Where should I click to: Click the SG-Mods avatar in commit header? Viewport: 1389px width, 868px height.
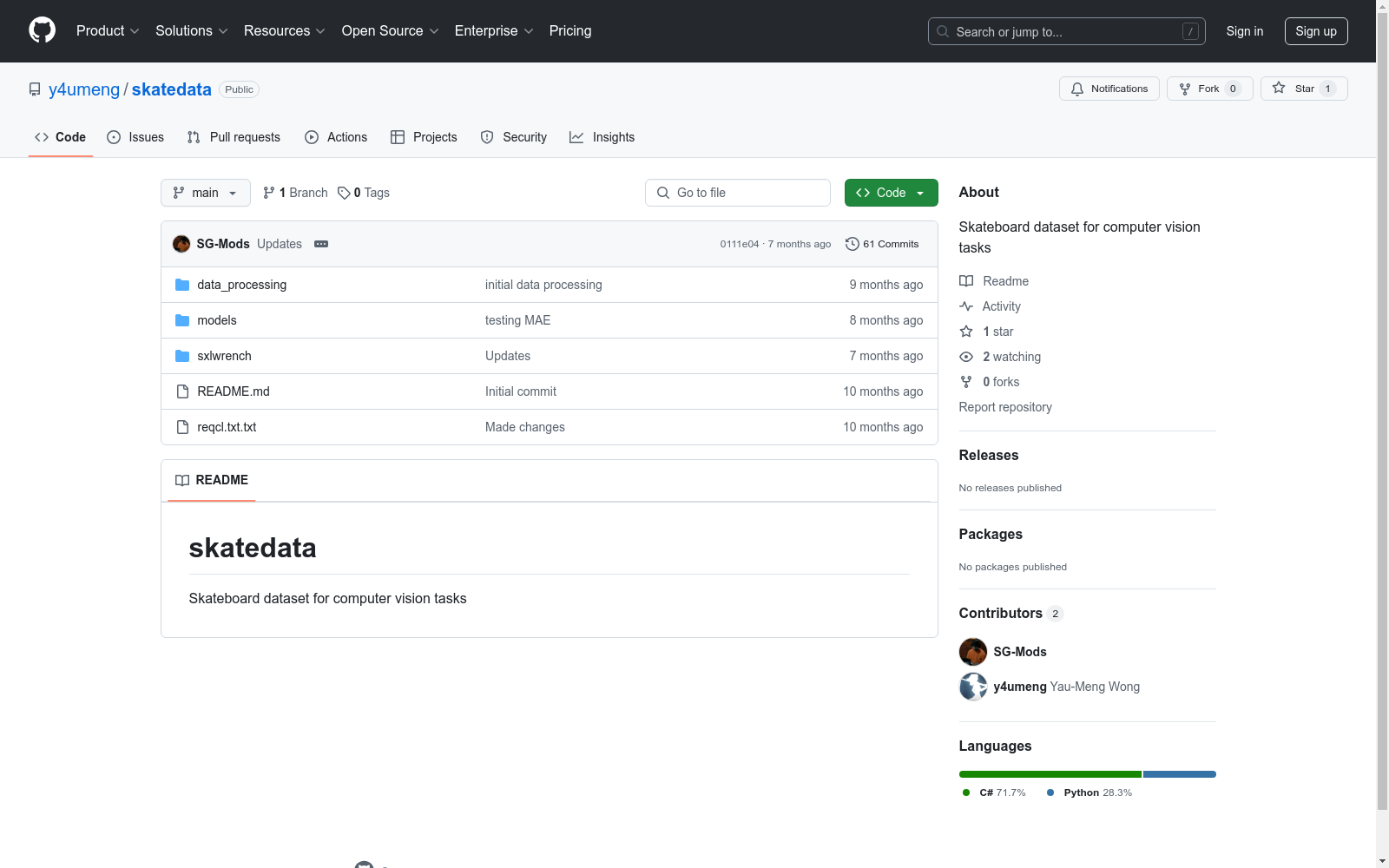tap(181, 244)
